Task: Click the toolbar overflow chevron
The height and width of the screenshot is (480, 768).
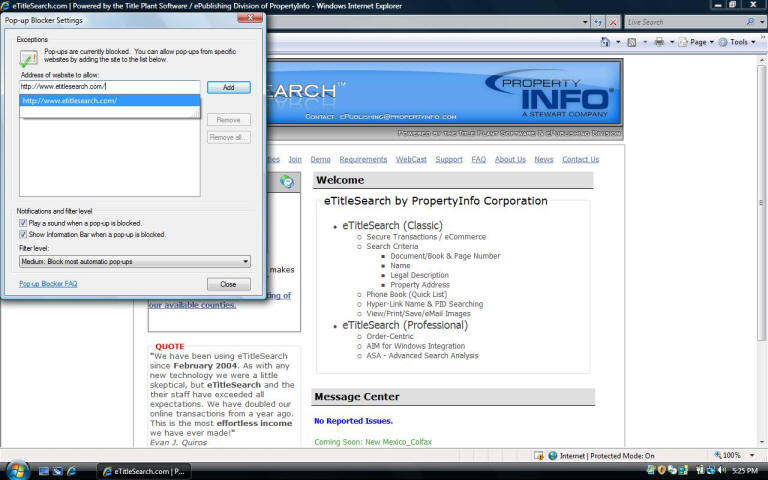Action: (x=763, y=37)
